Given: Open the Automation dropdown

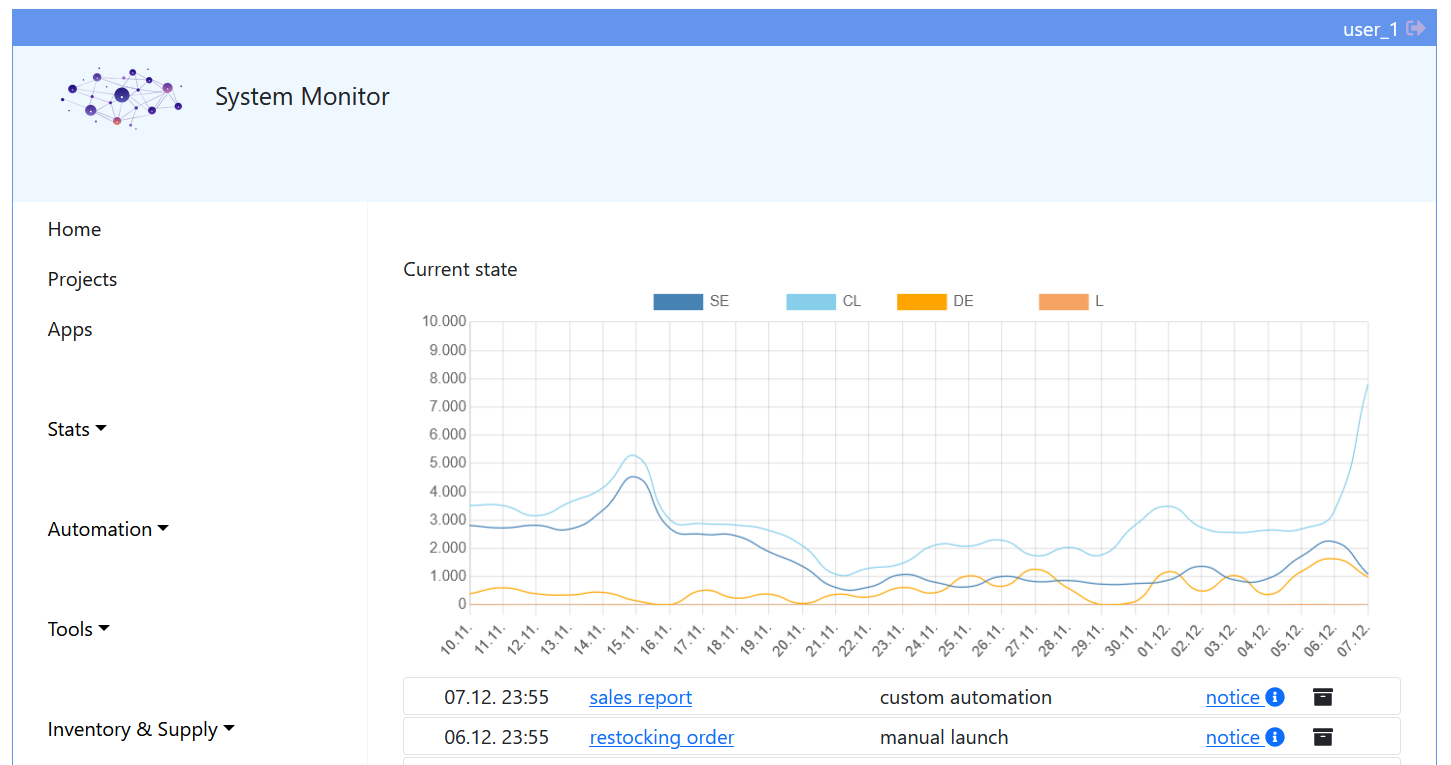Looking at the screenshot, I should point(108,529).
